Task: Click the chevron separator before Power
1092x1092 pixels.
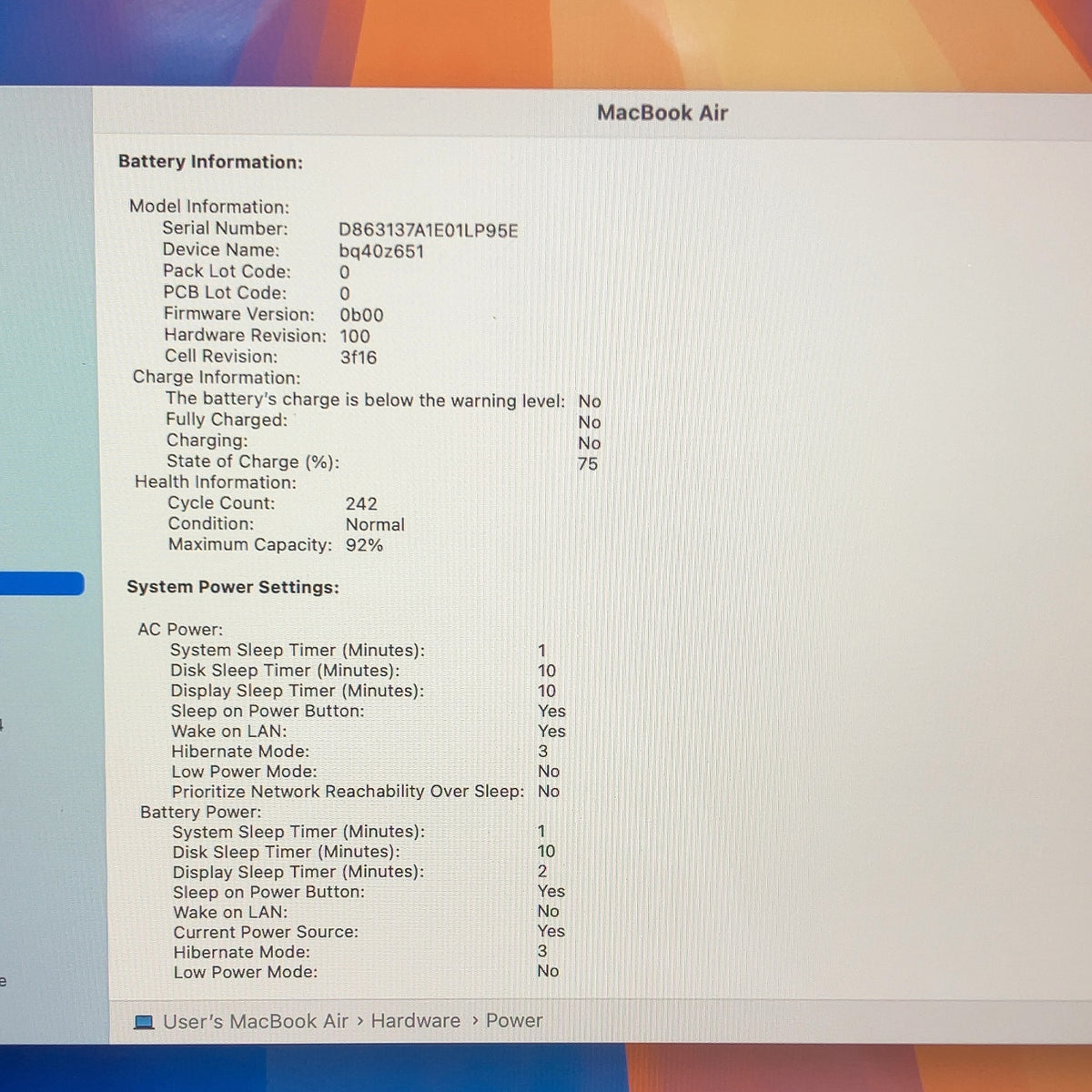Action: click(475, 1021)
